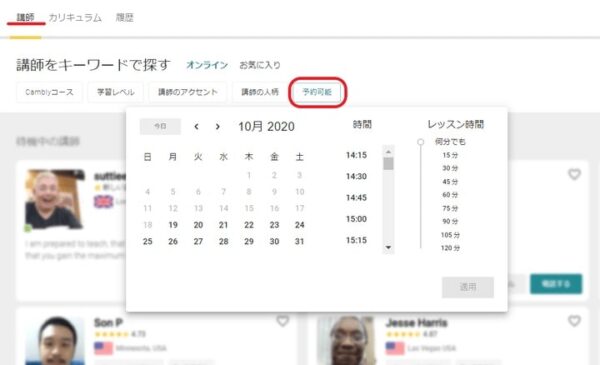This screenshot has width=600, height=365.
Task: Click the lesson length slider handle
Action: click(x=421, y=142)
